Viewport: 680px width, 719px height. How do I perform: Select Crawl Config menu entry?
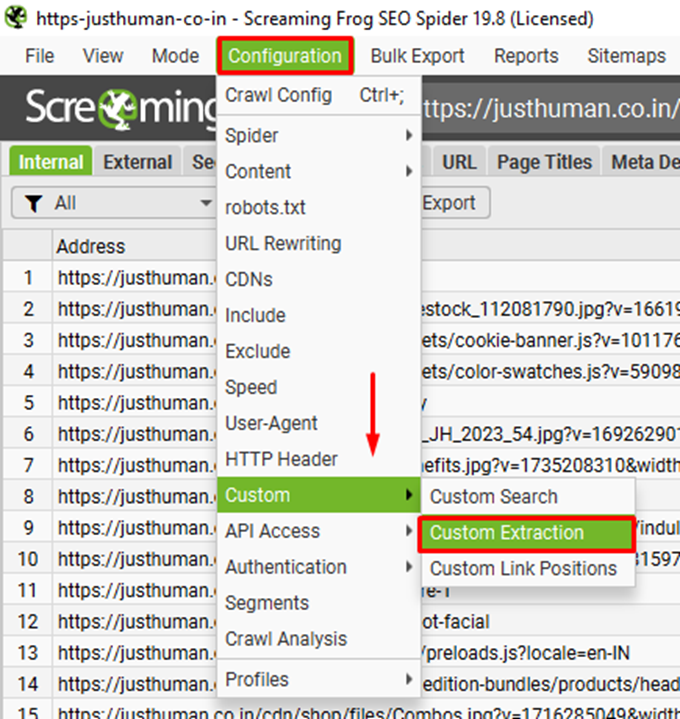pyautogui.click(x=319, y=95)
